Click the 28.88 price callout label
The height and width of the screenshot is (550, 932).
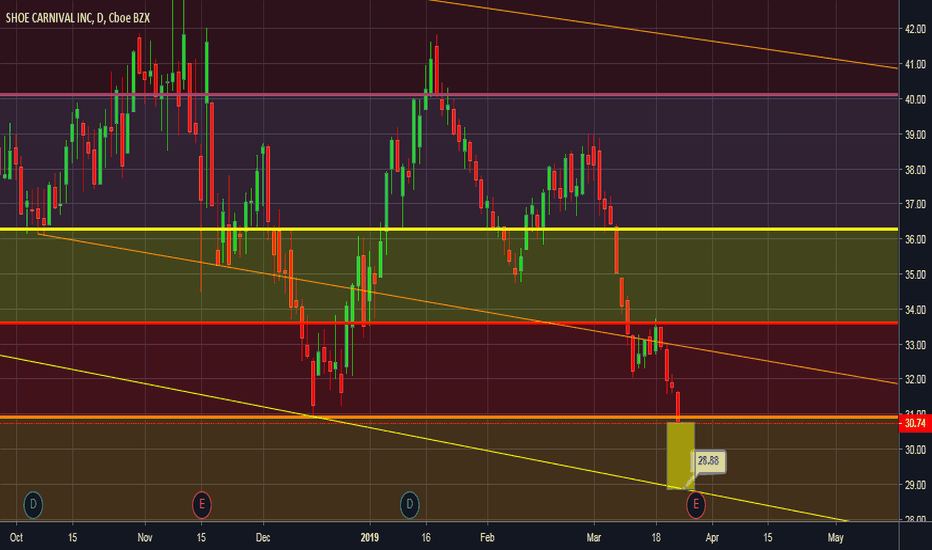point(709,461)
